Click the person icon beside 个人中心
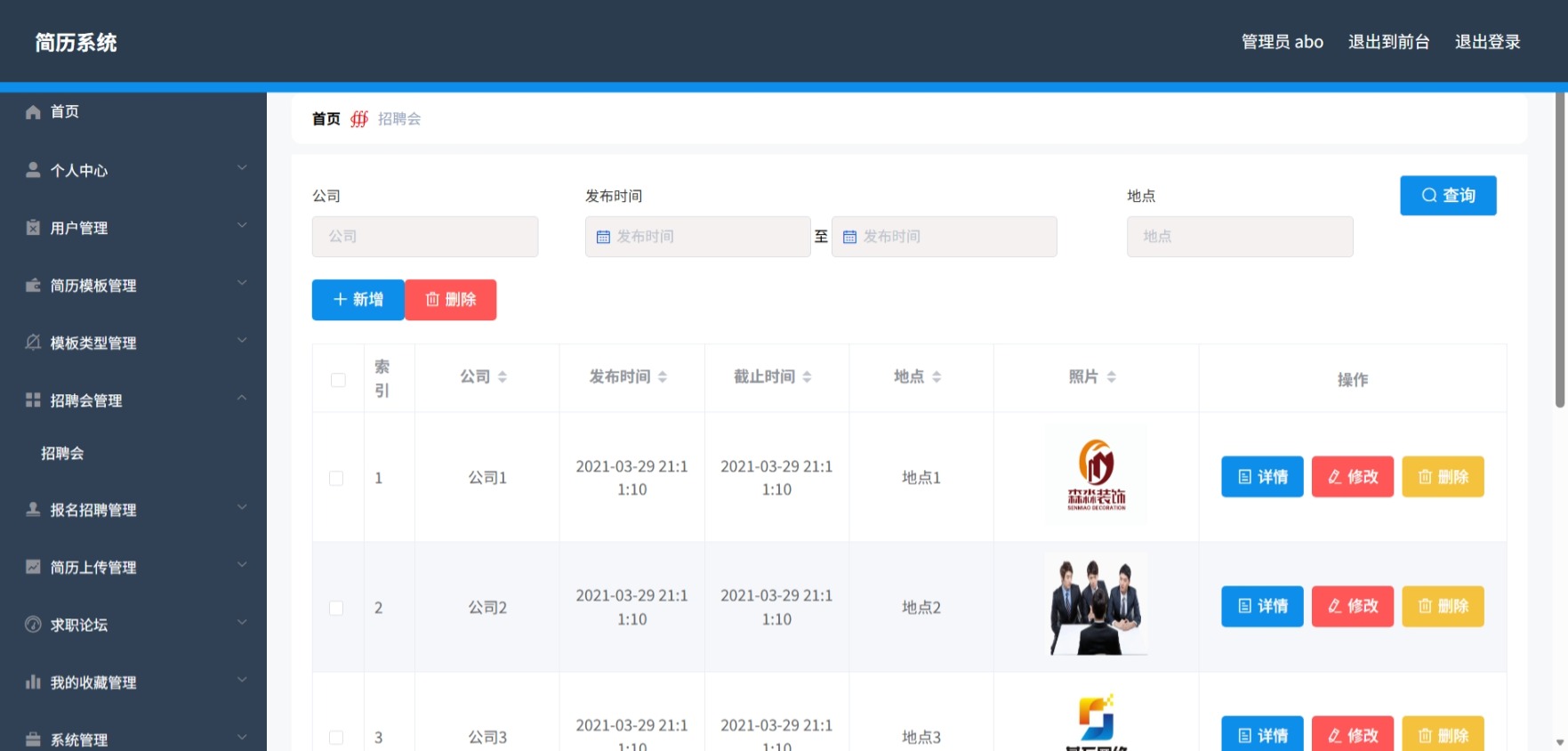The width and height of the screenshot is (1568, 751). tap(33, 170)
